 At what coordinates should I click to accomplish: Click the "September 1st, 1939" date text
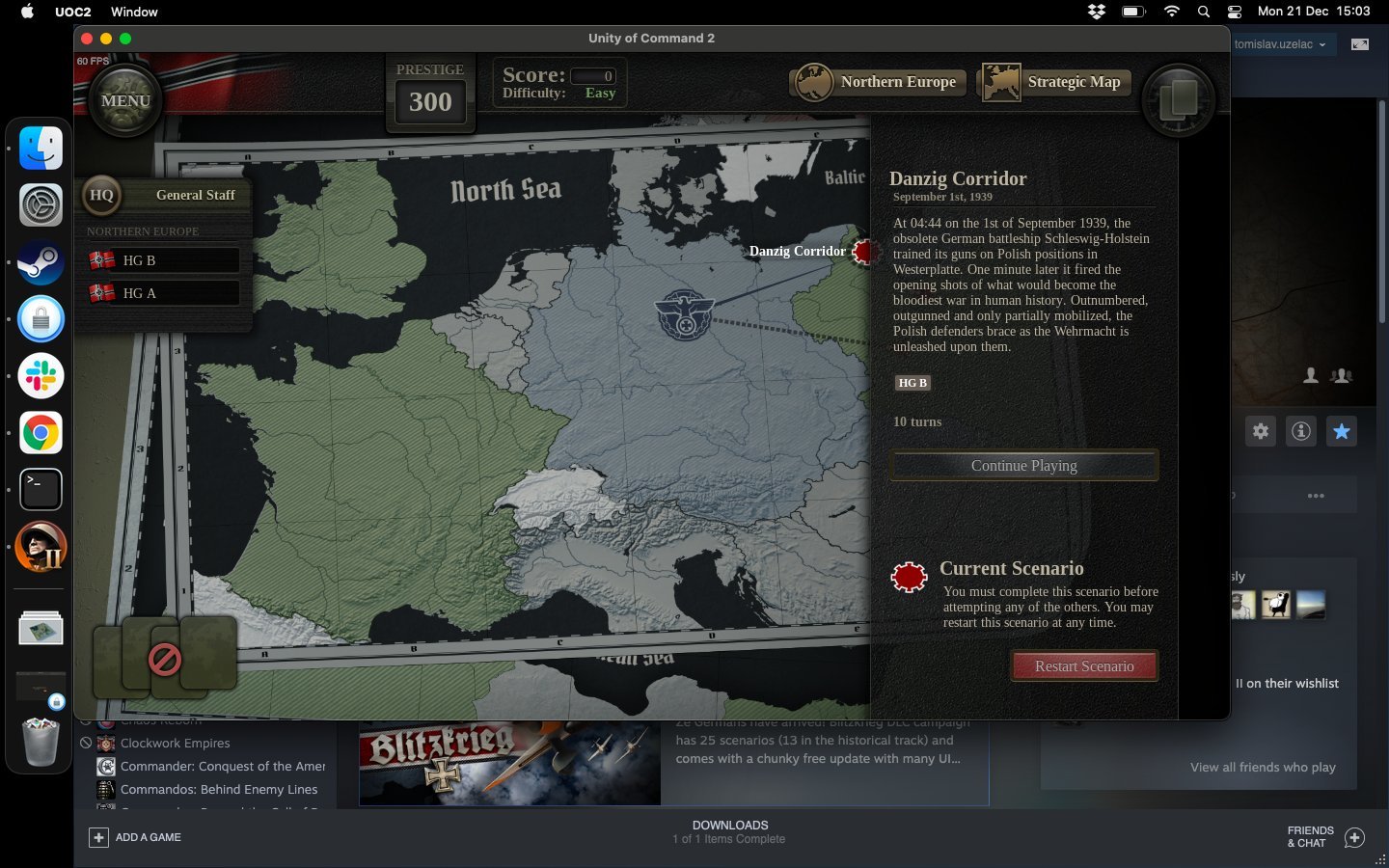(x=942, y=197)
